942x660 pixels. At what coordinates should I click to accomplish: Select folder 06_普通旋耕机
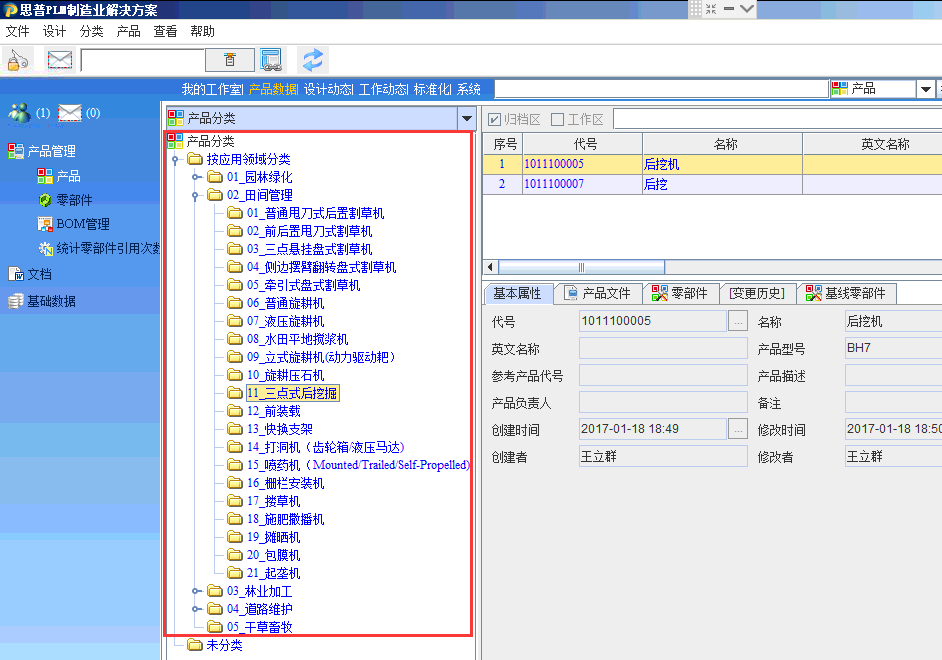(275, 303)
